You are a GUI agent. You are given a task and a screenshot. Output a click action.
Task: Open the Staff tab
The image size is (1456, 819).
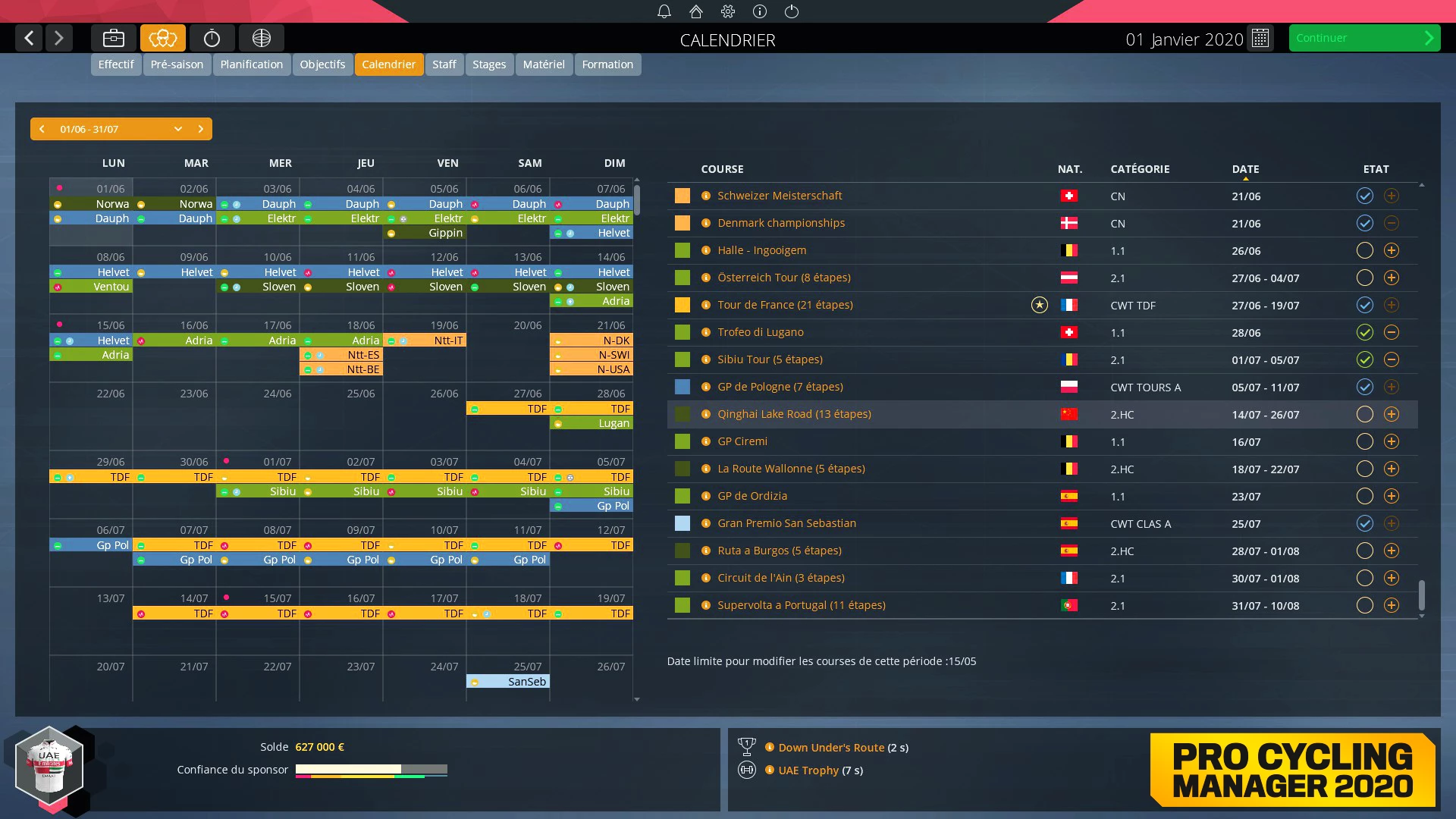pos(444,64)
